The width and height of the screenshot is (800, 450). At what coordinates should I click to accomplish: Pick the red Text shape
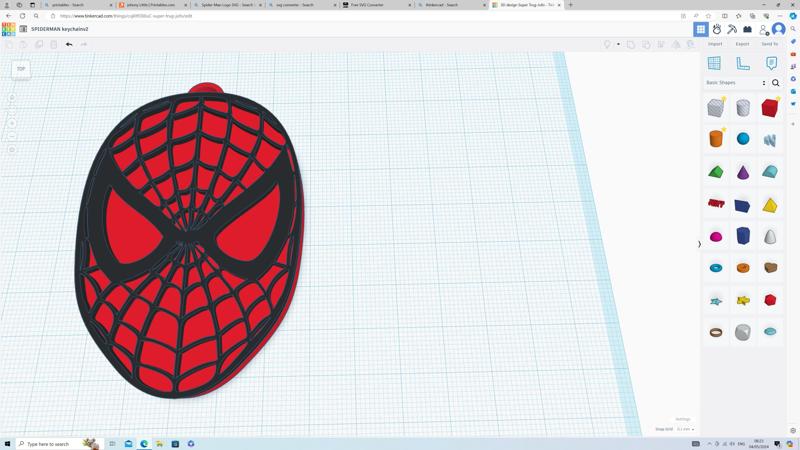tap(716, 204)
